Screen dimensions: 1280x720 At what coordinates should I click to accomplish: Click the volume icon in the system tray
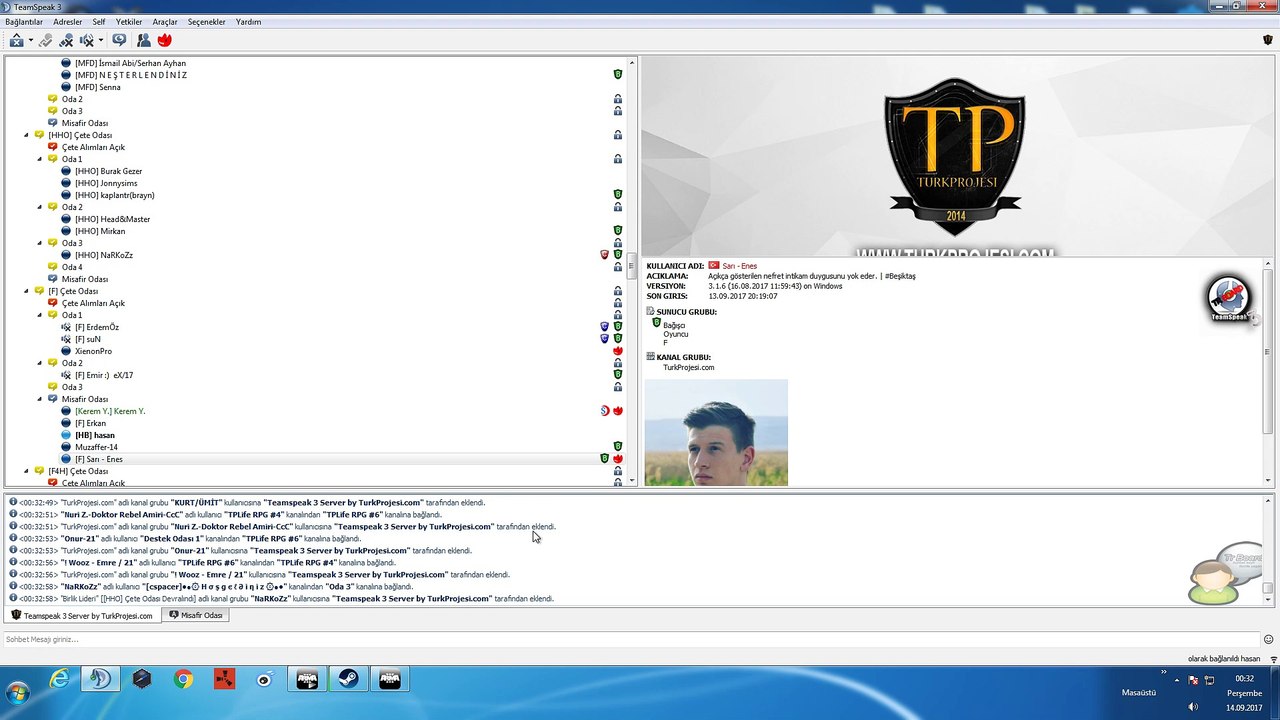tap(1192, 708)
